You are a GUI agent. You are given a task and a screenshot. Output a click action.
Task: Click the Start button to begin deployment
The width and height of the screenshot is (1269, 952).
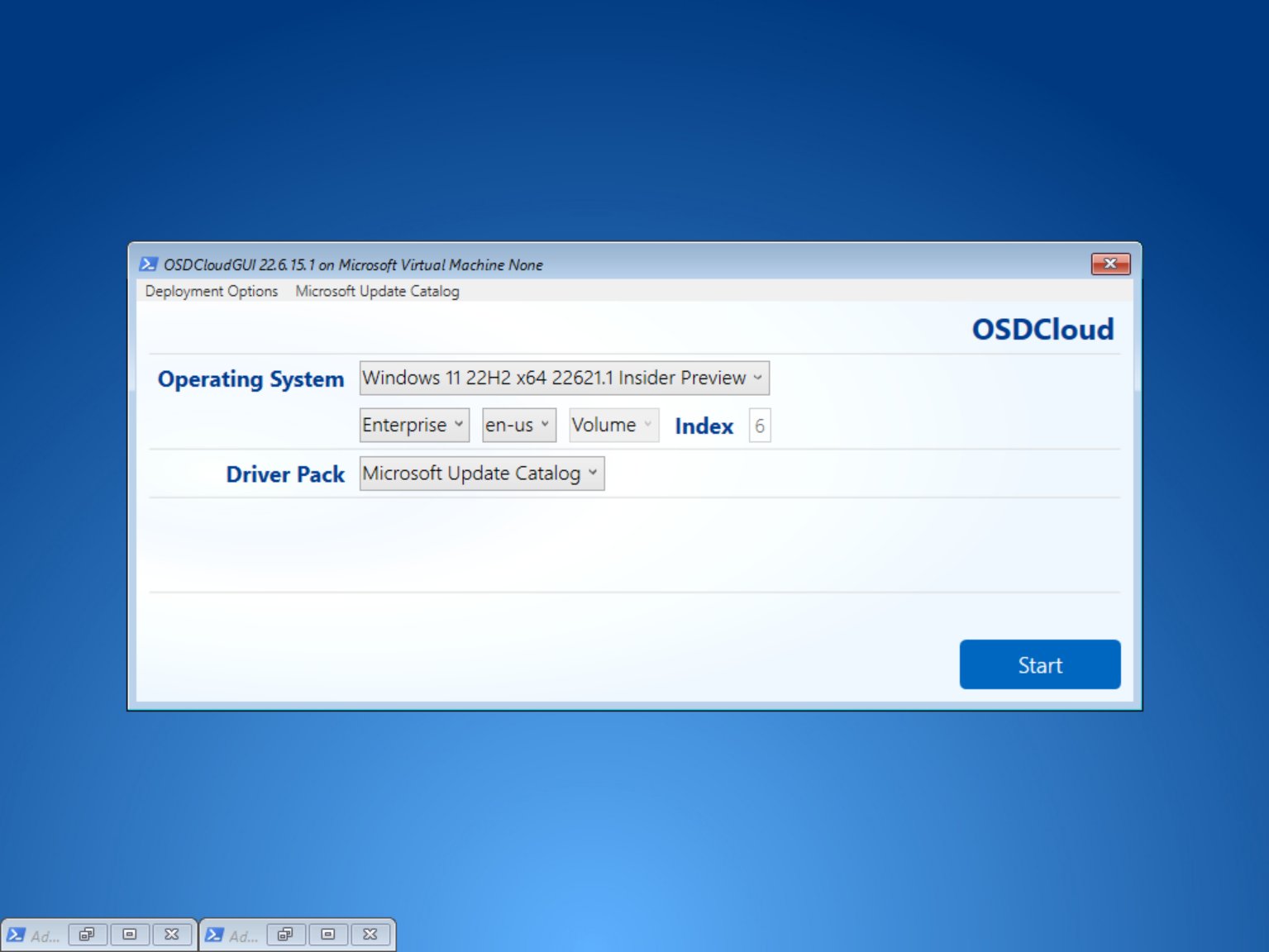pos(1039,664)
